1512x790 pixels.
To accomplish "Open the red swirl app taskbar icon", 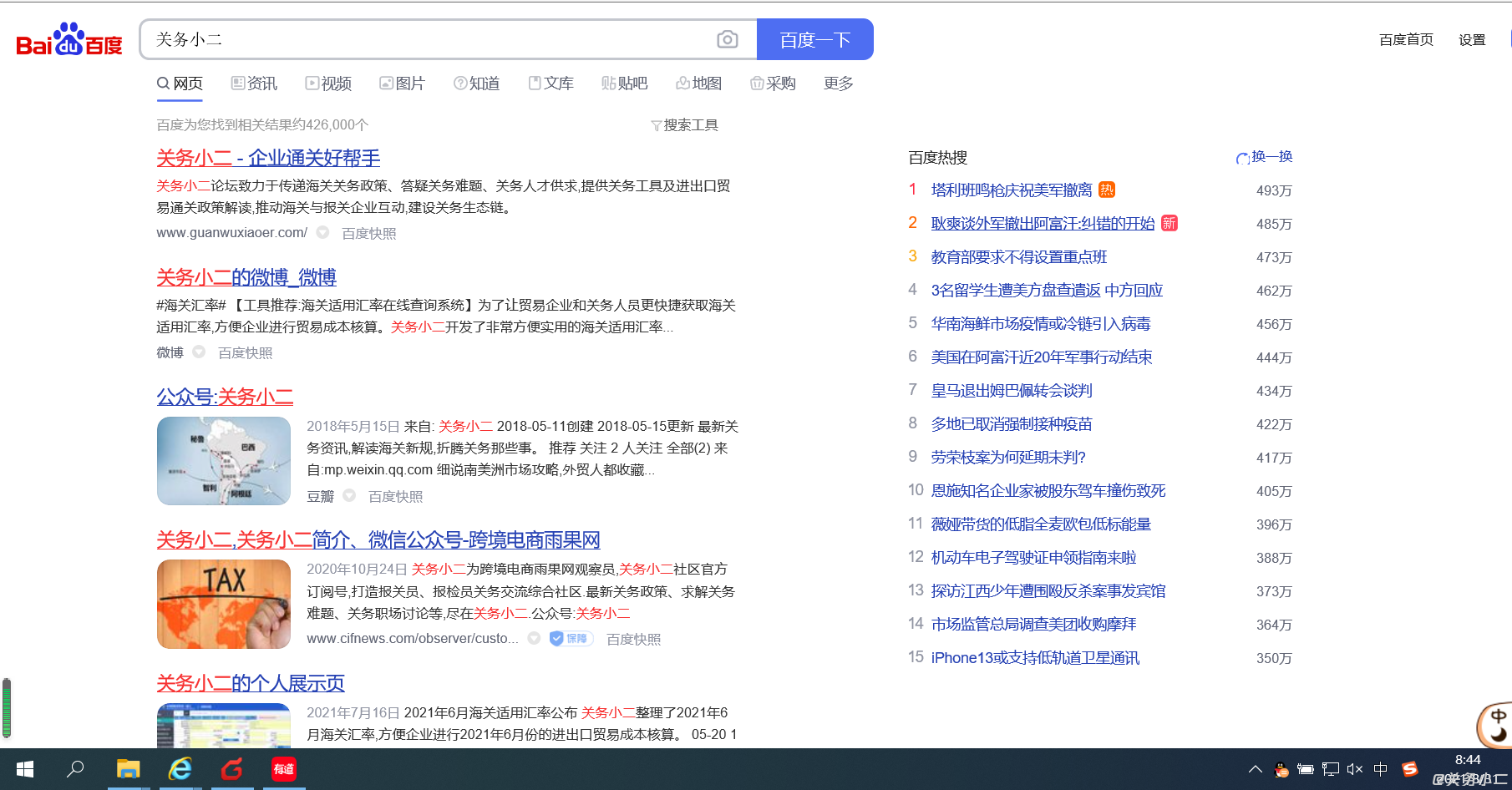I will click(231, 769).
